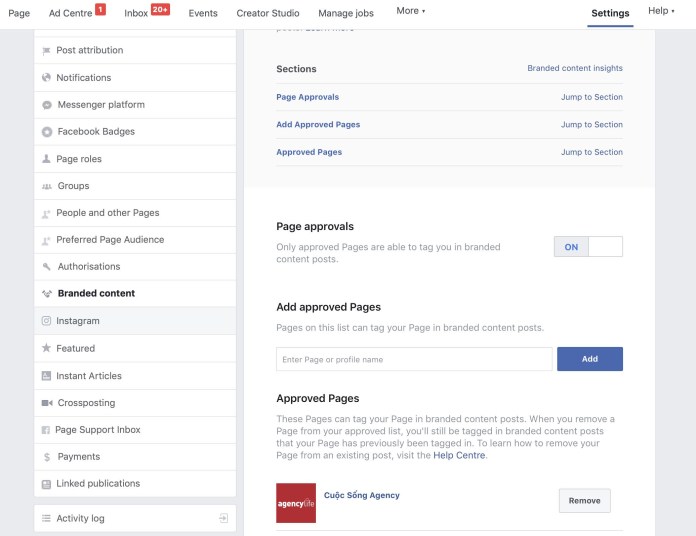Jump to Section for Page Approvals
Image resolution: width=696 pixels, height=536 pixels.
pyautogui.click(x=592, y=97)
